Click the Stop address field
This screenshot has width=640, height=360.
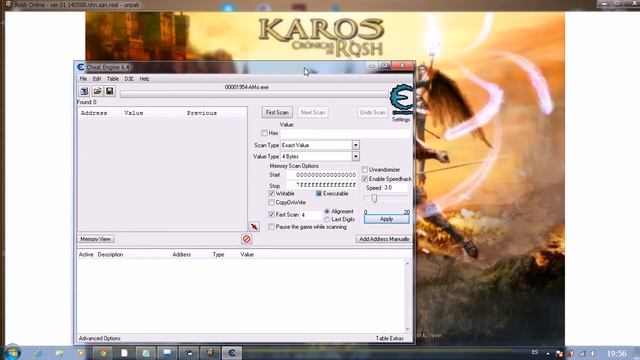coord(322,185)
